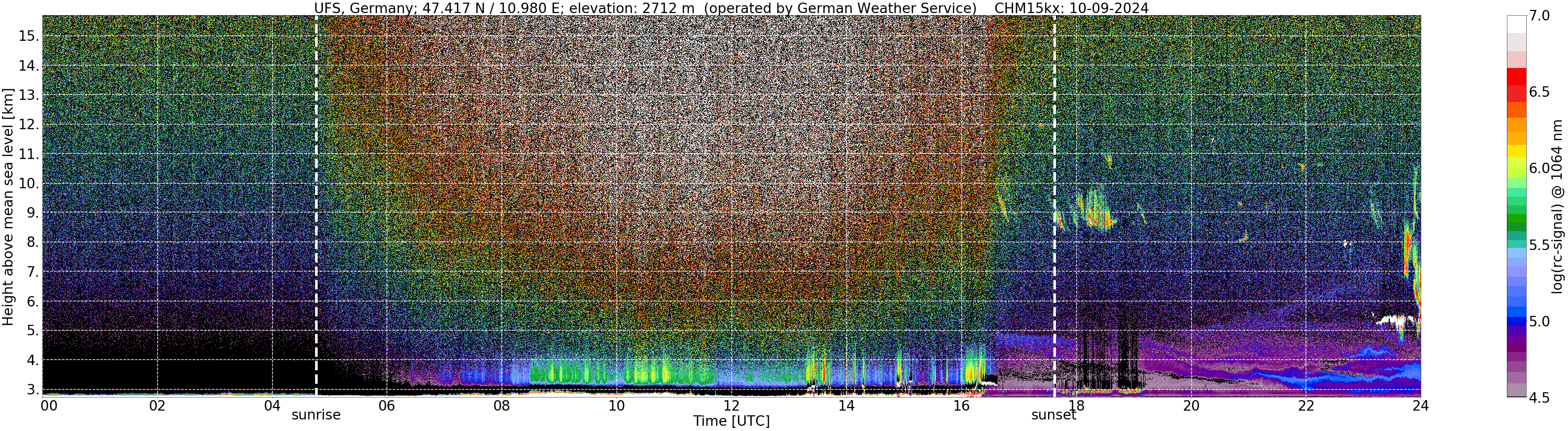Image resolution: width=1568 pixels, height=431 pixels.
Task: Click the '6.' height tick label
Action: coord(32,302)
